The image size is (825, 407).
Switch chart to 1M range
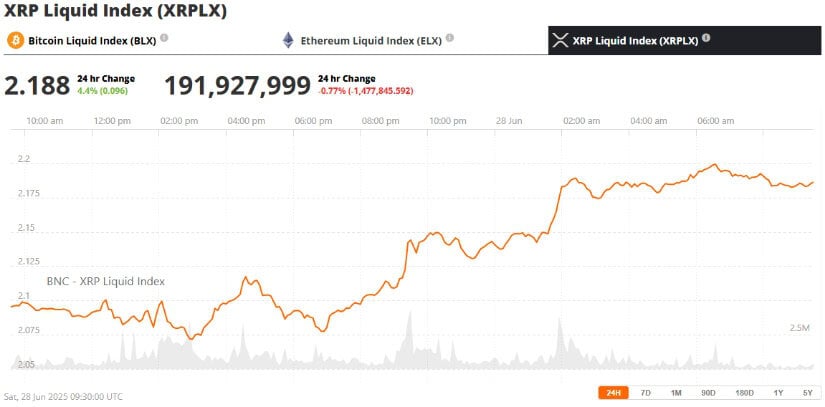(676, 392)
